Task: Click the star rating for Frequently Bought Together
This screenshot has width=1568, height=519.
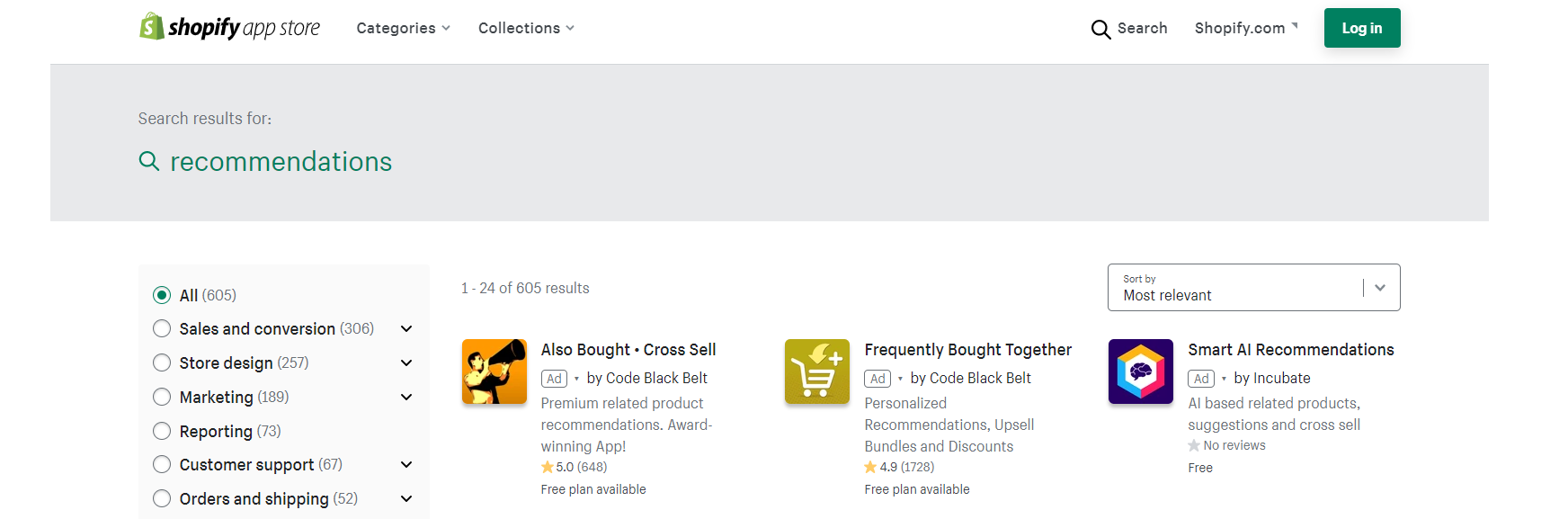Action: [x=899, y=467]
